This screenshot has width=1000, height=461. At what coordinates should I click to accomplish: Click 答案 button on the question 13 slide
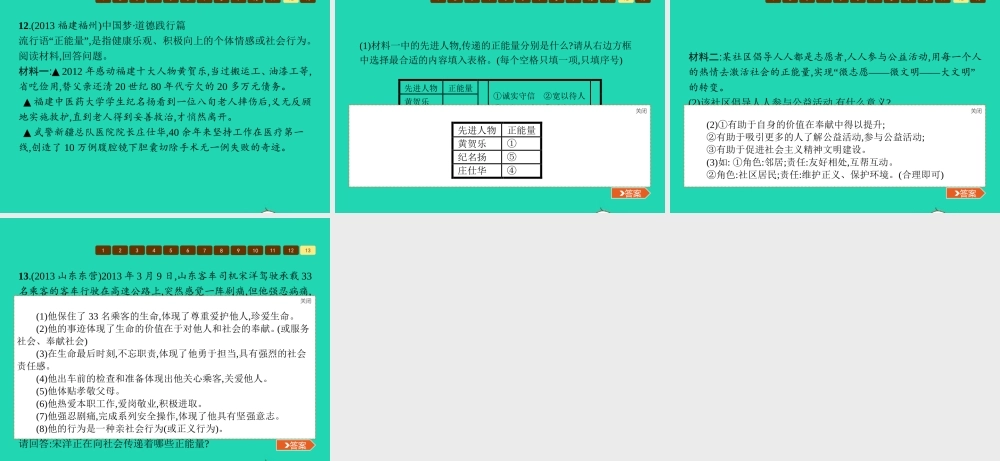pyautogui.click(x=295, y=445)
